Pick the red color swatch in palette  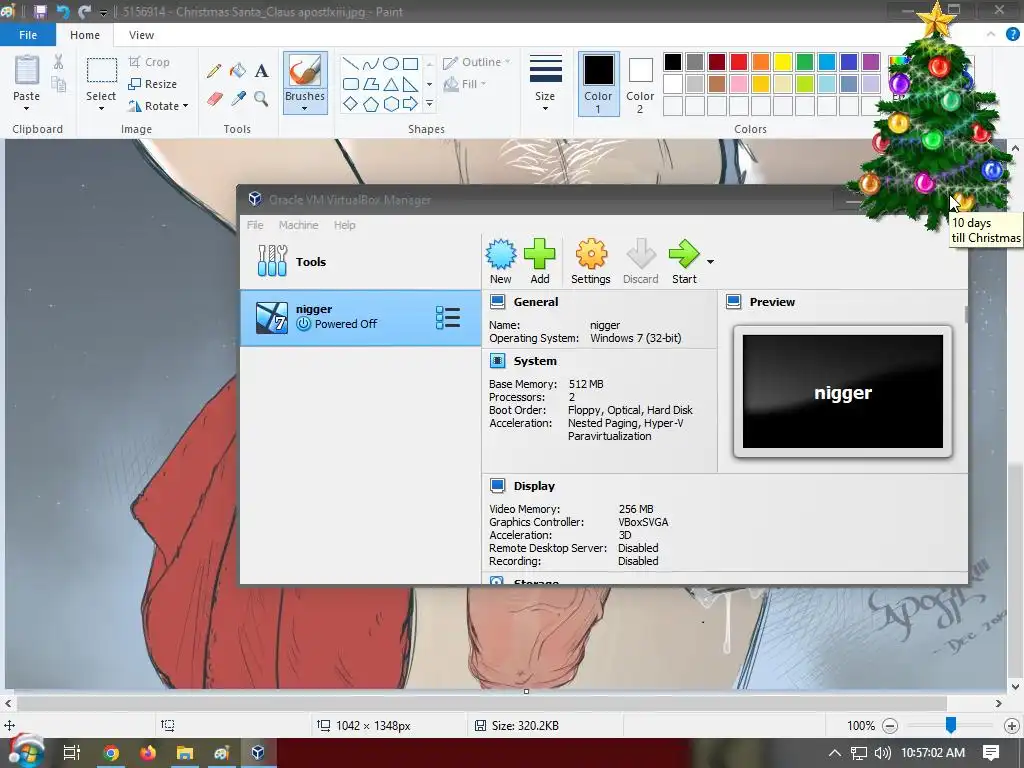(739, 62)
